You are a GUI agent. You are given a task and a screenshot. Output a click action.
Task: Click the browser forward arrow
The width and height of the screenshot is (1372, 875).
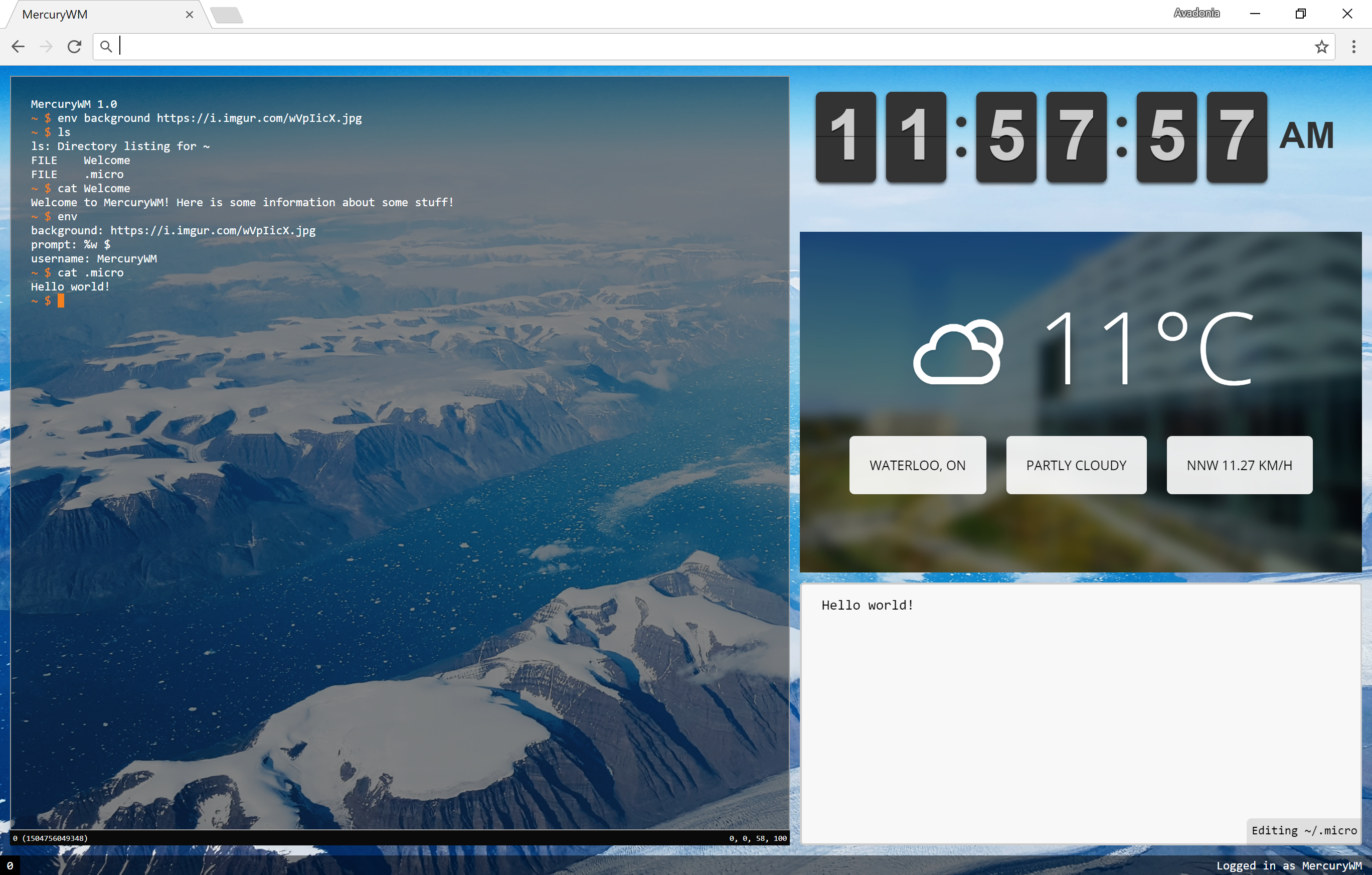point(46,46)
